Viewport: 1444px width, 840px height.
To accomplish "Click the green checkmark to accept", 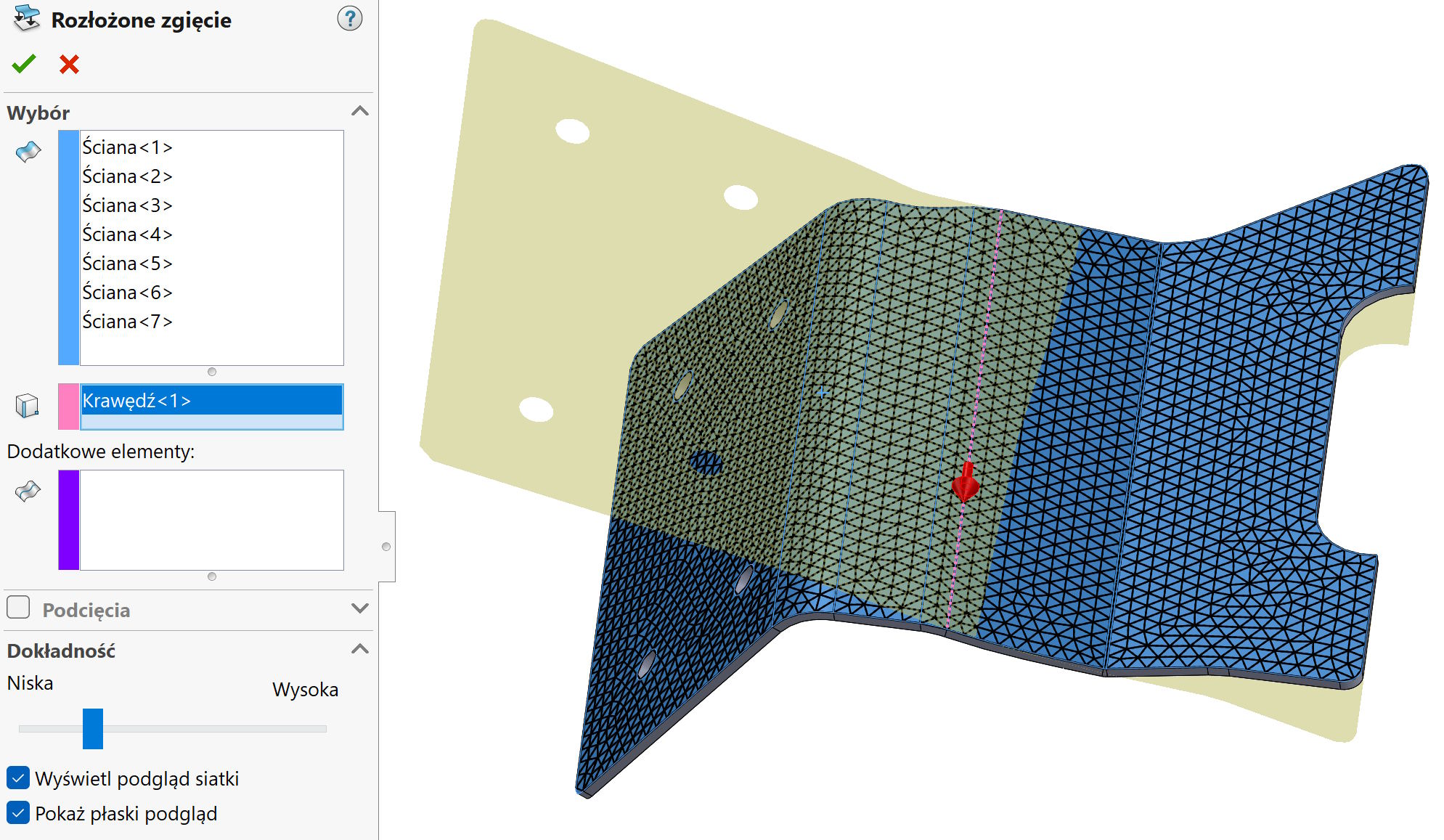I will coord(24,64).
